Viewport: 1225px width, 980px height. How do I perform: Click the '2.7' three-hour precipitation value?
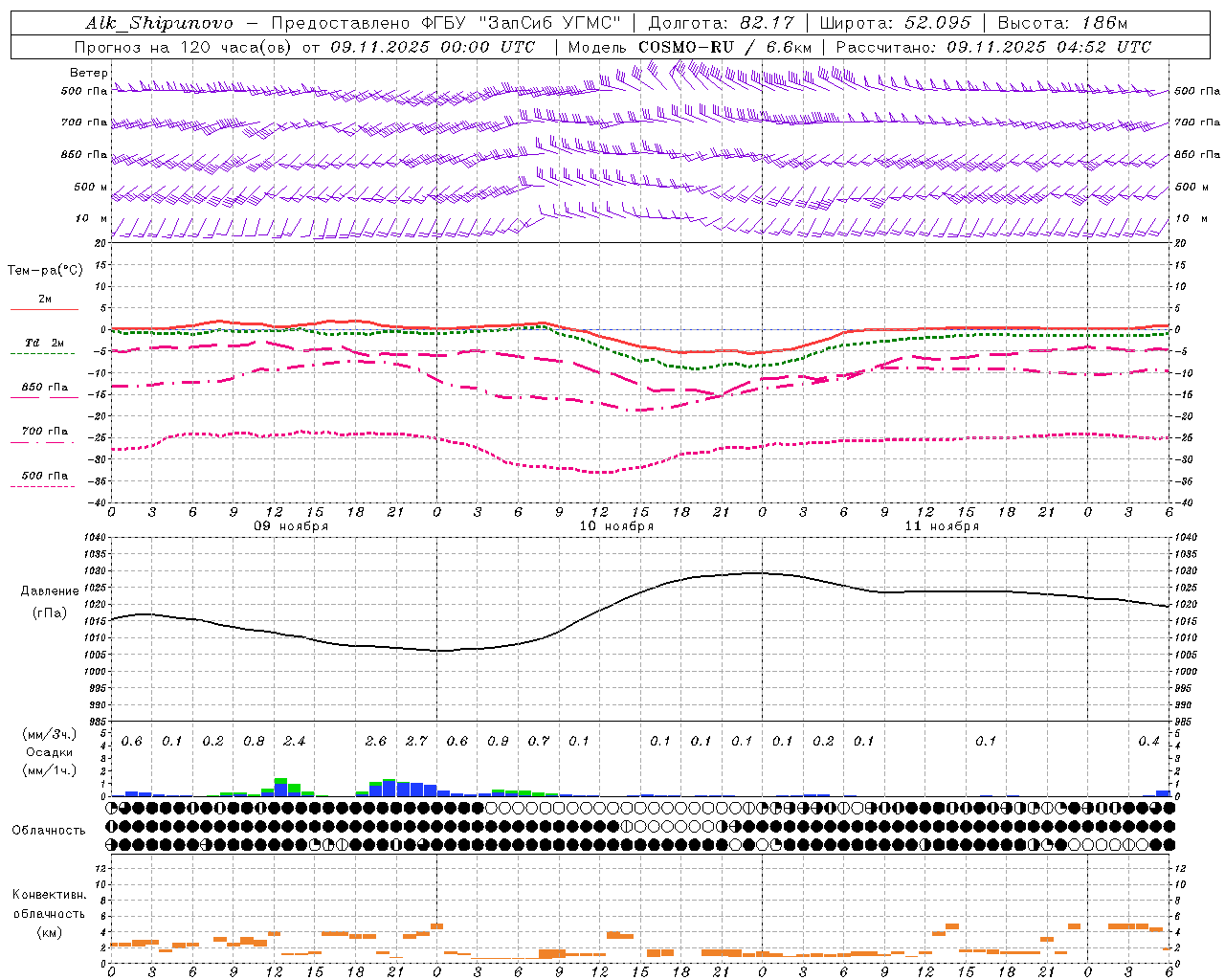tap(416, 742)
